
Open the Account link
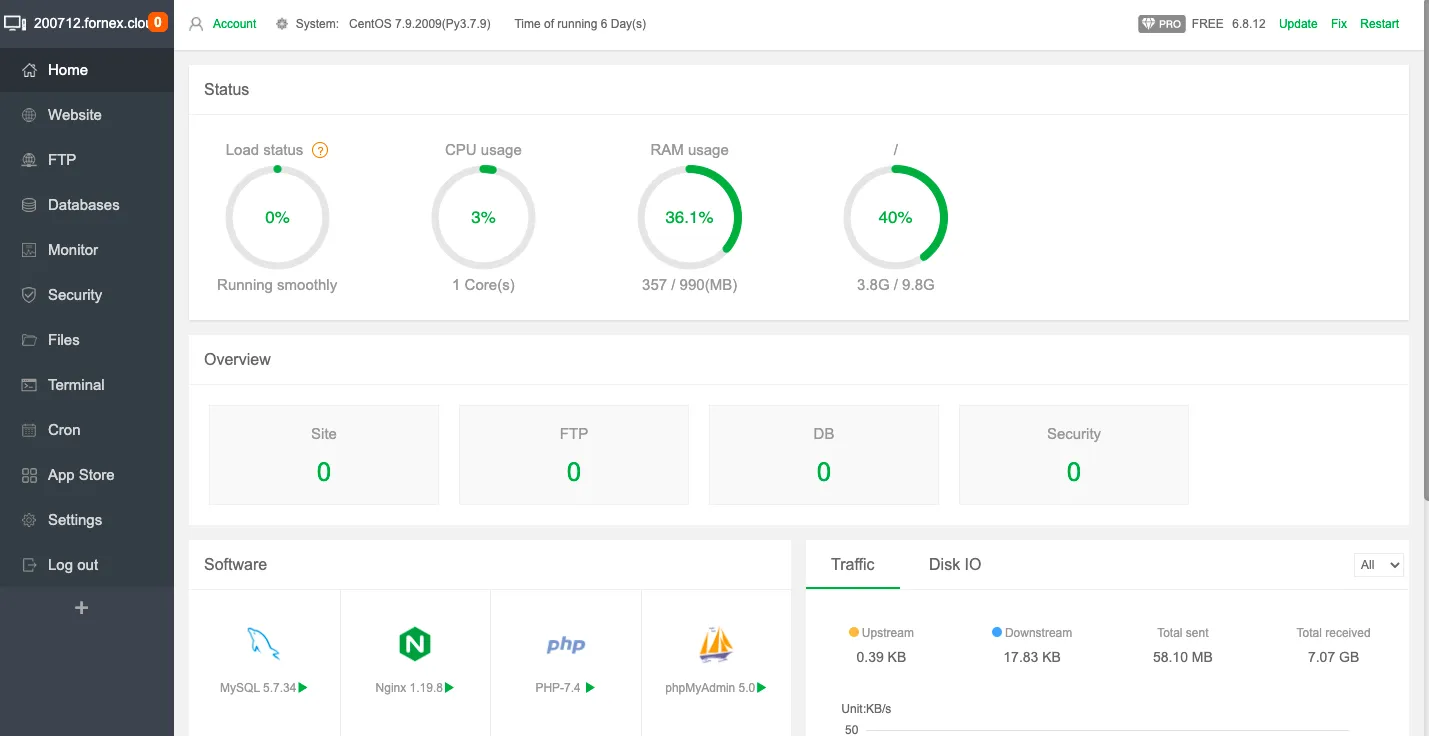[x=234, y=24]
